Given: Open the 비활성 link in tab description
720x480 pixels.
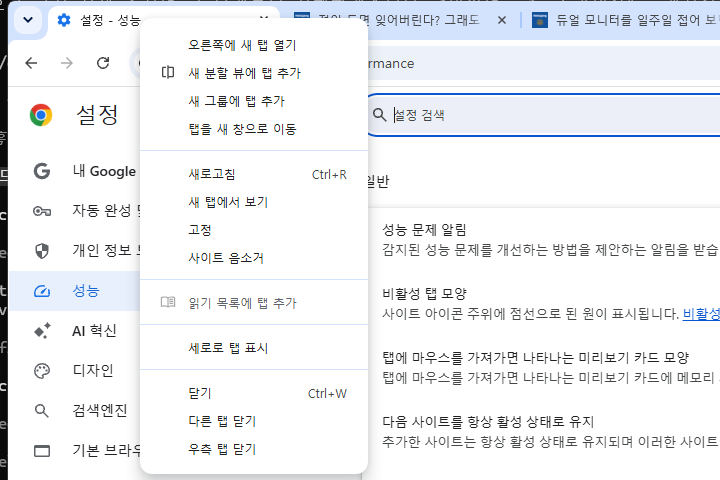Looking at the screenshot, I should 701,314.
